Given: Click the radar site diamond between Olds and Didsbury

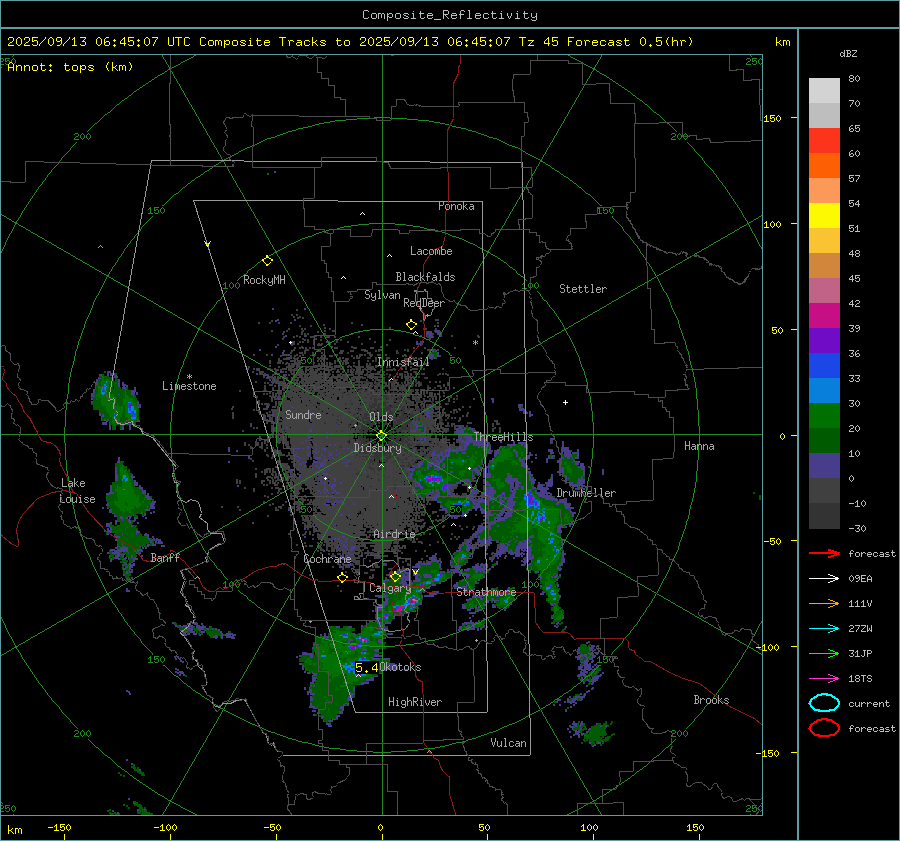Looking at the screenshot, I should click(x=381, y=436).
